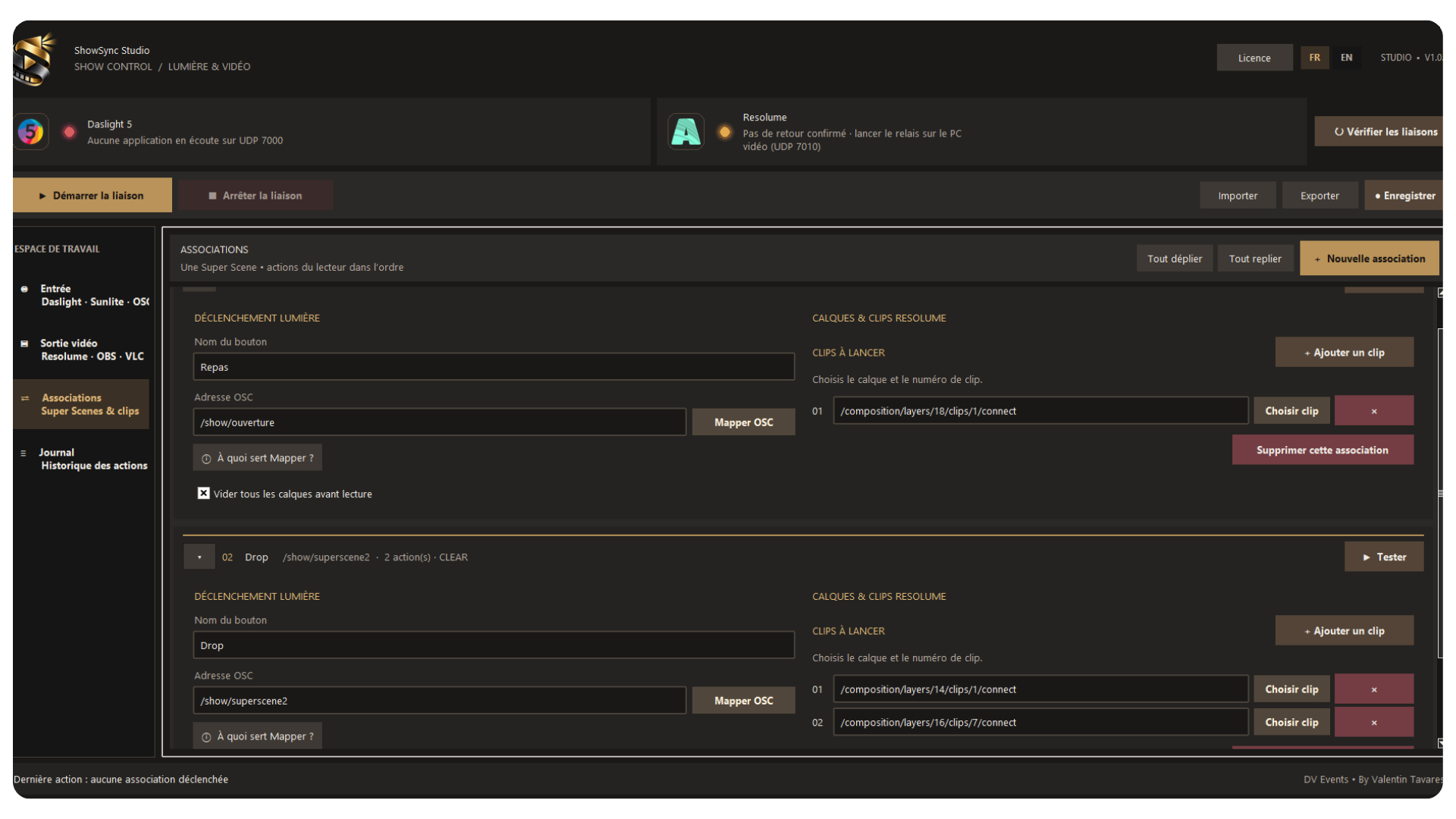Click the clip path field layers/16/clips/7

tap(1040, 723)
